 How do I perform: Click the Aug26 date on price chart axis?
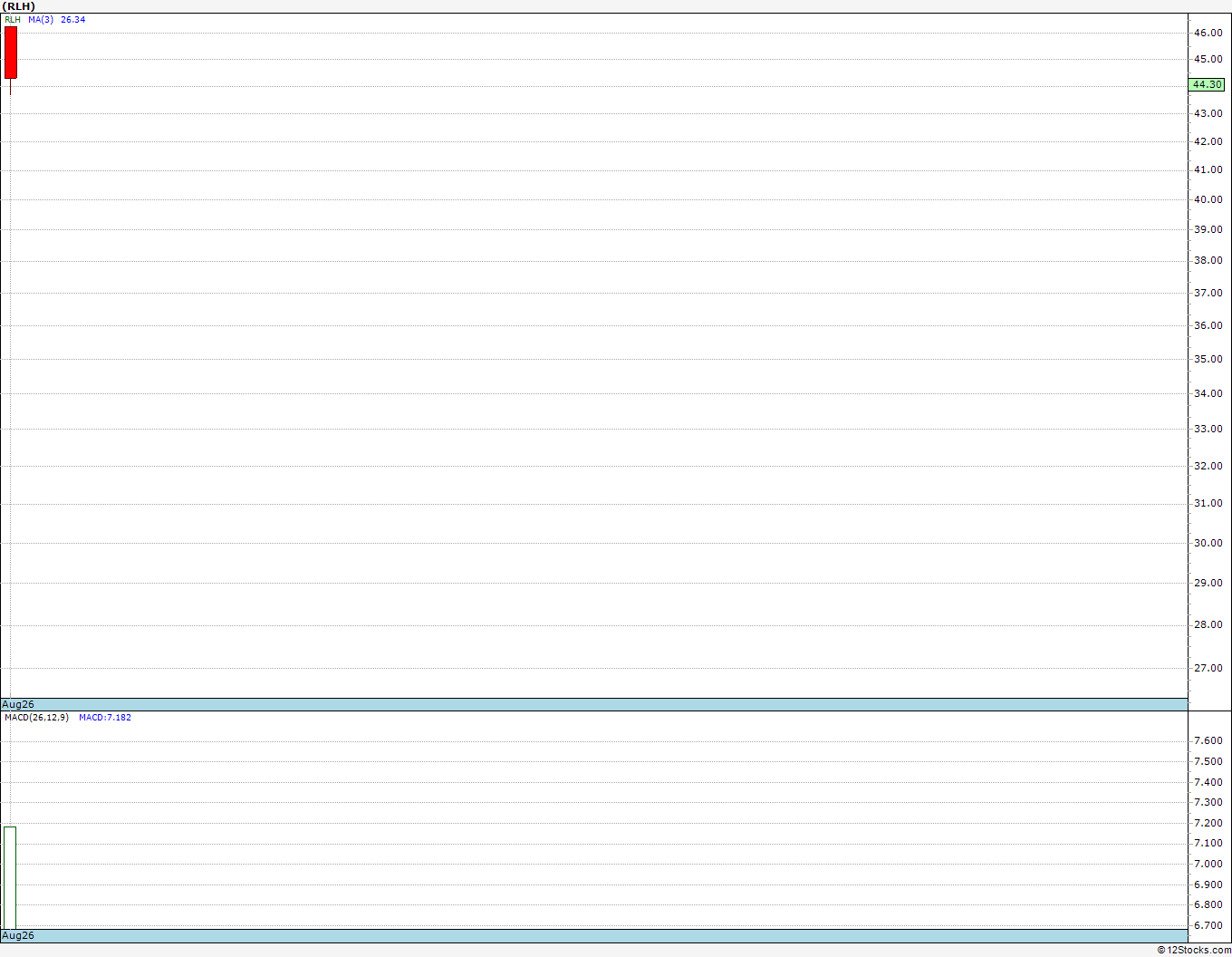tap(18, 704)
